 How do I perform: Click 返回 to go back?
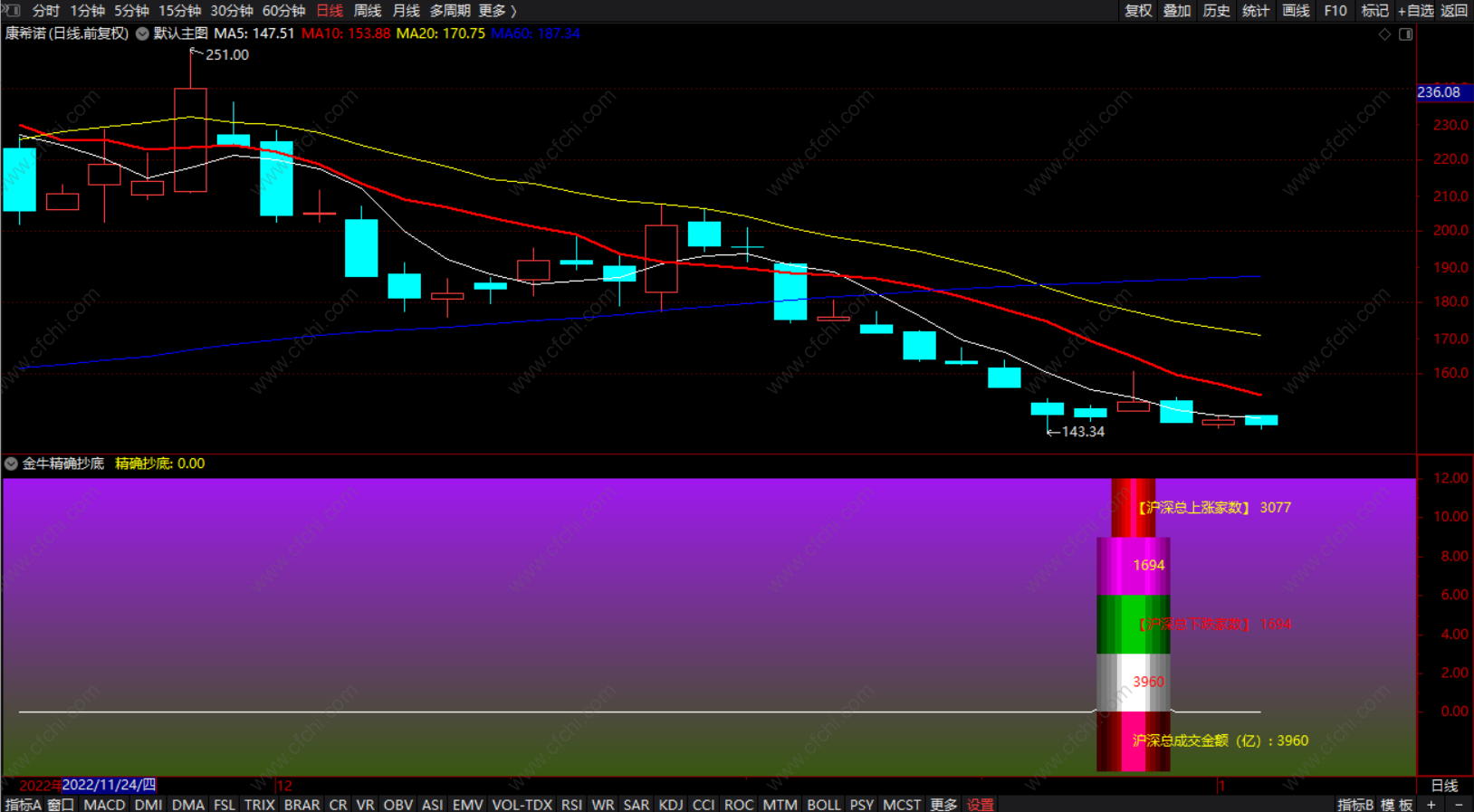[1454, 11]
